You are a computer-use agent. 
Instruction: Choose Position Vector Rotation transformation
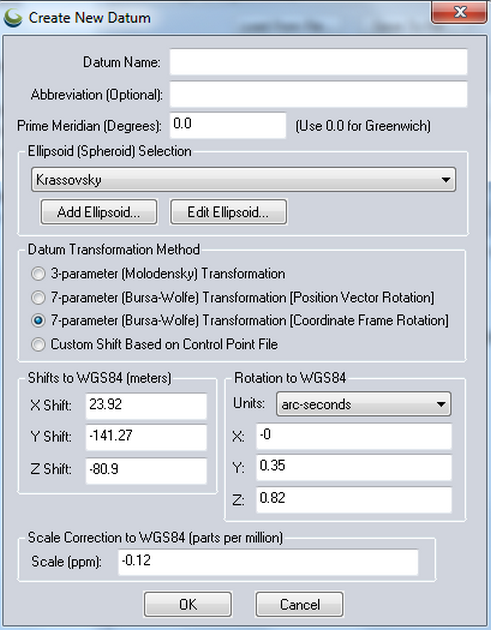tap(38, 298)
